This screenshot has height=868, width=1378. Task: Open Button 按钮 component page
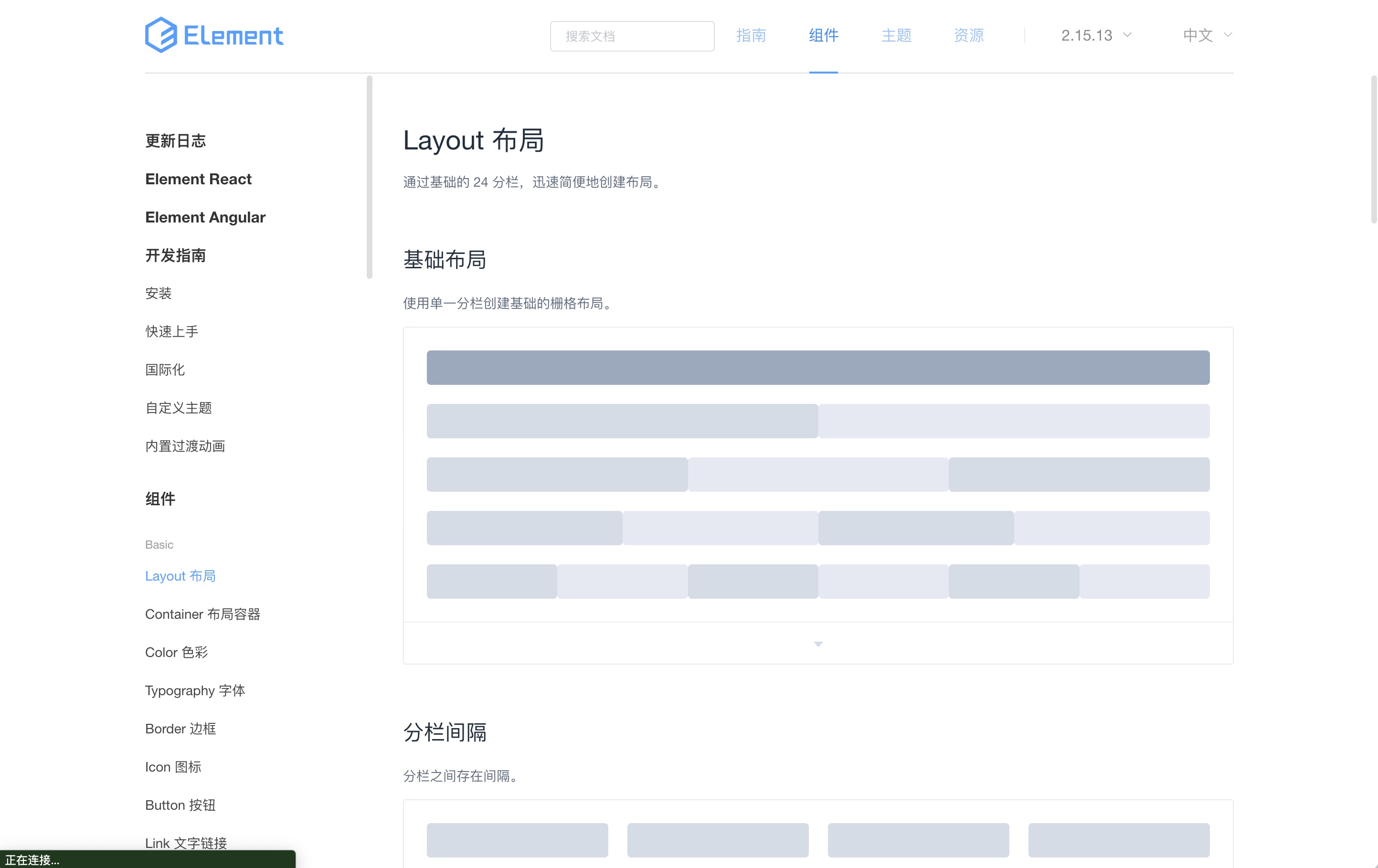(180, 805)
